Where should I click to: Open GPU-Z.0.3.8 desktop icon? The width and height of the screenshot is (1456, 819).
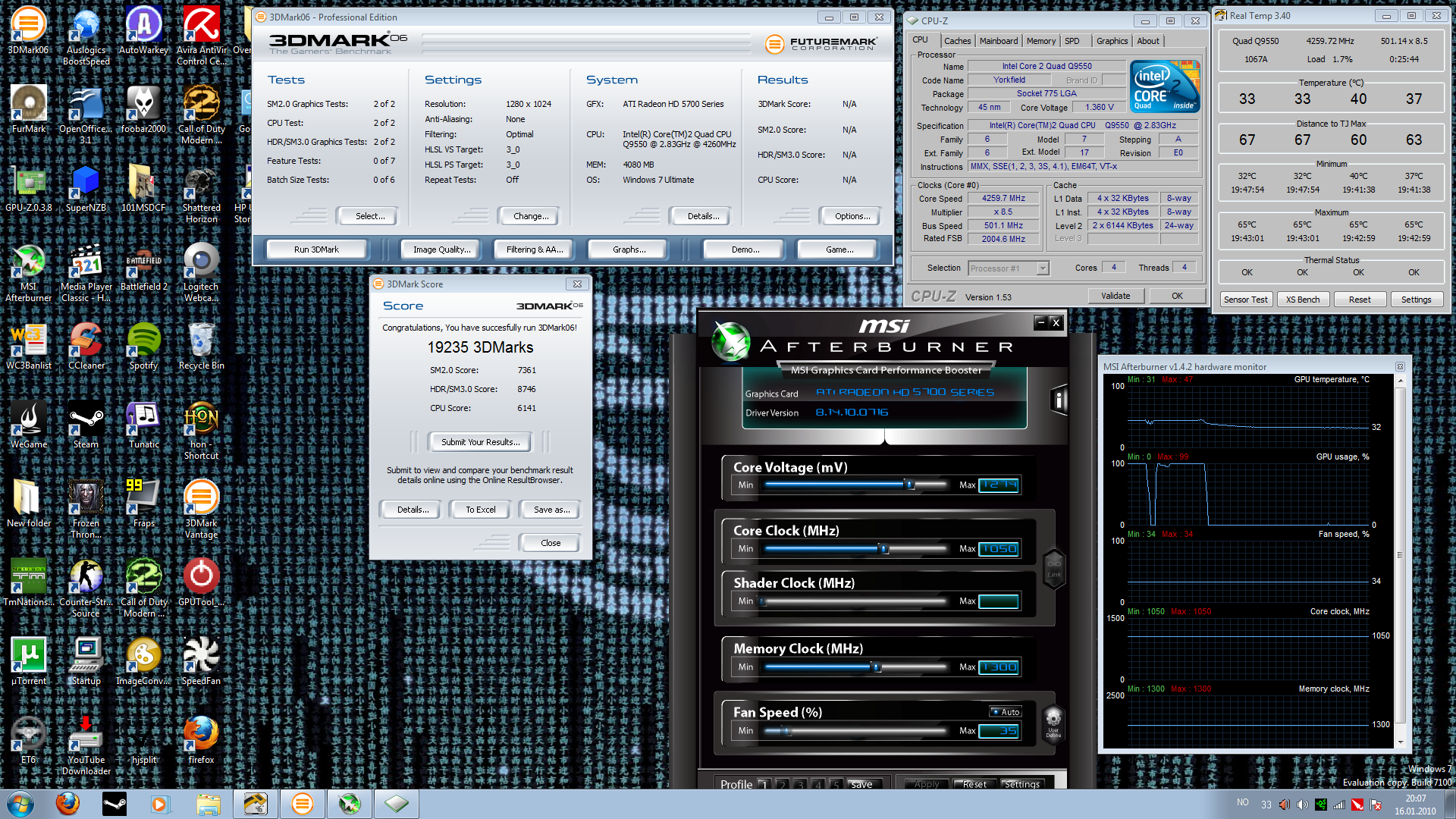[x=28, y=188]
